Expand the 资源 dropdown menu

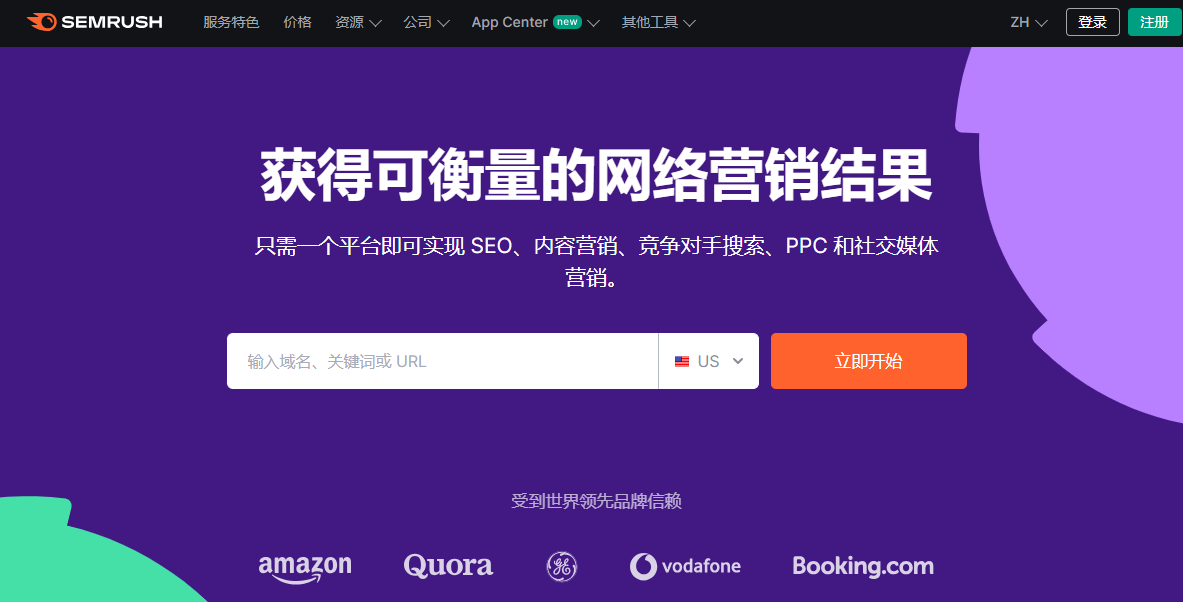pos(358,23)
